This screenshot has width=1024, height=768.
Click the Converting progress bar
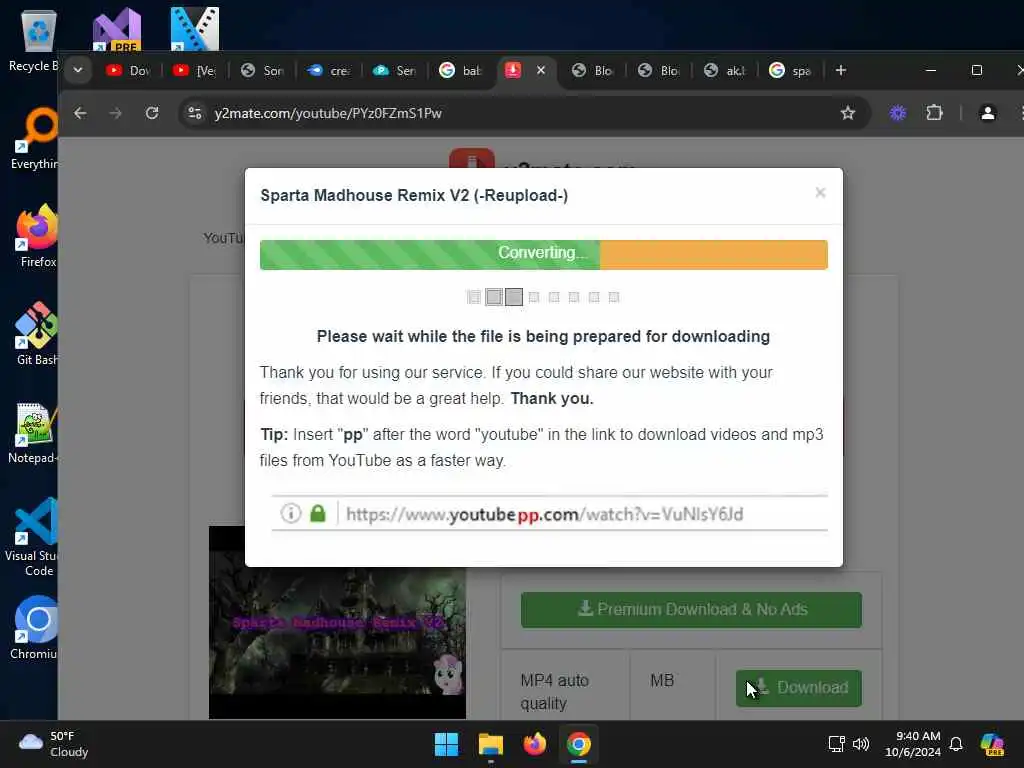click(x=543, y=254)
